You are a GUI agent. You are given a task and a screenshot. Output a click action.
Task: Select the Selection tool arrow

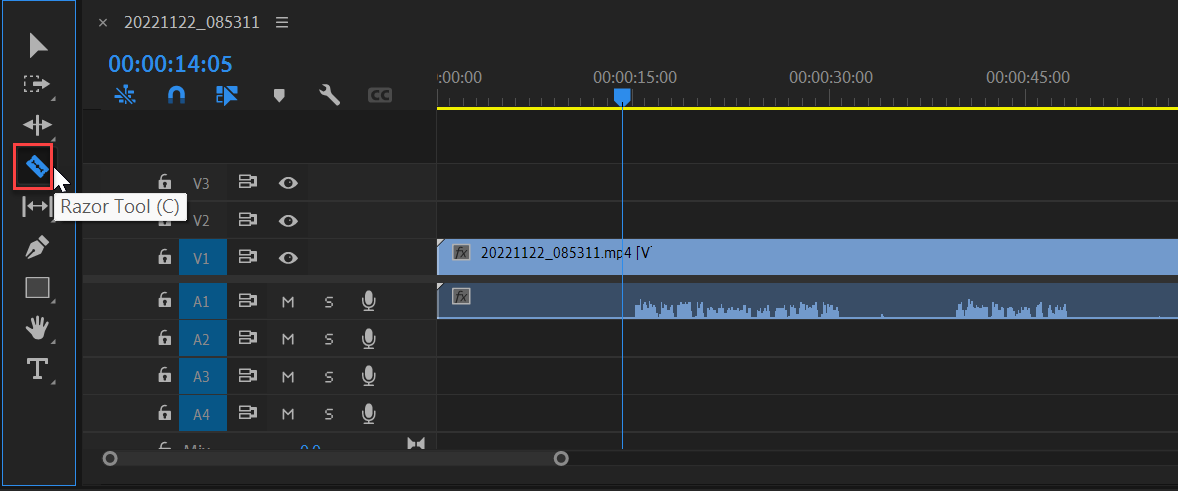point(38,45)
